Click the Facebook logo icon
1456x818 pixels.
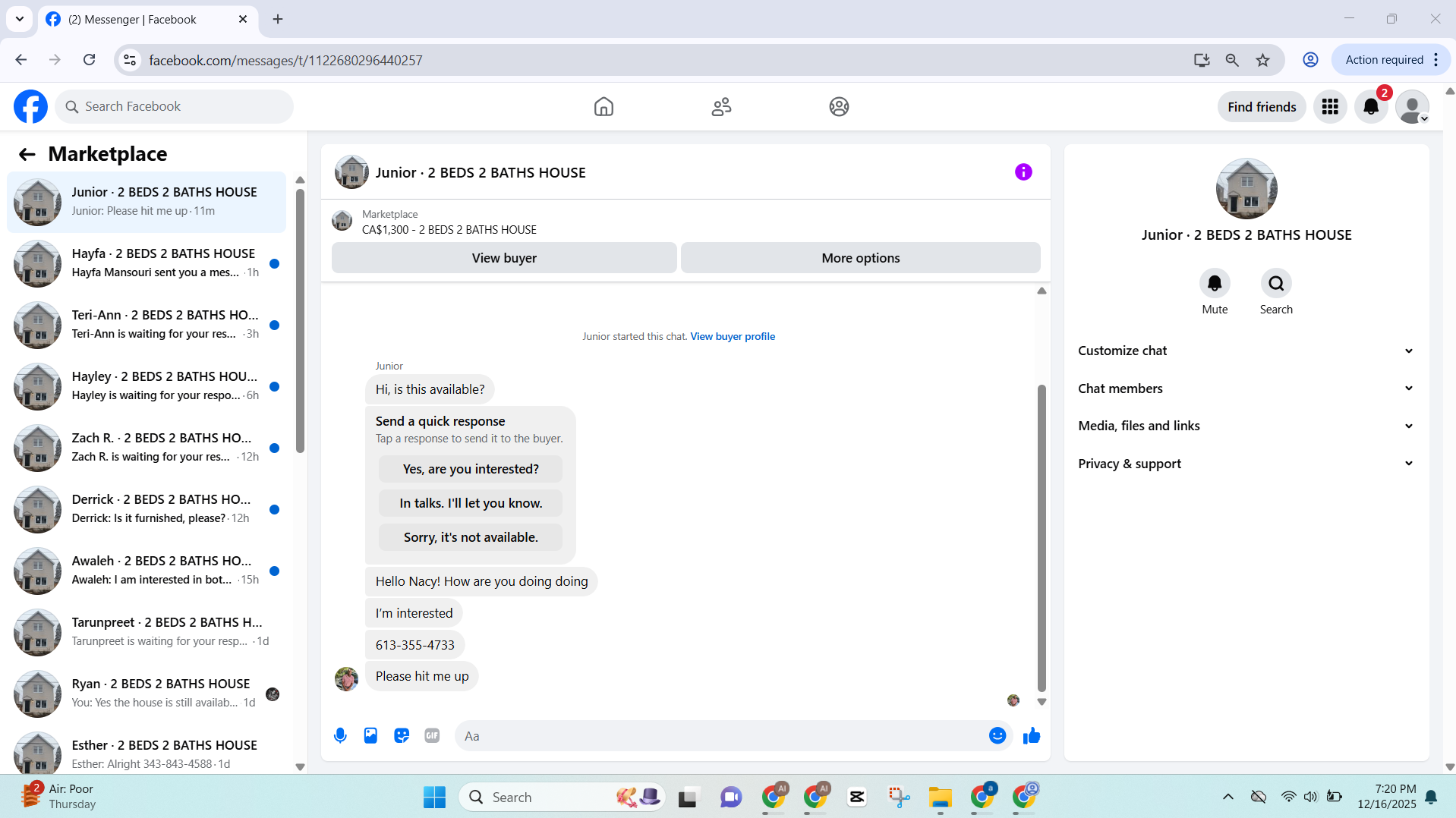(30, 107)
